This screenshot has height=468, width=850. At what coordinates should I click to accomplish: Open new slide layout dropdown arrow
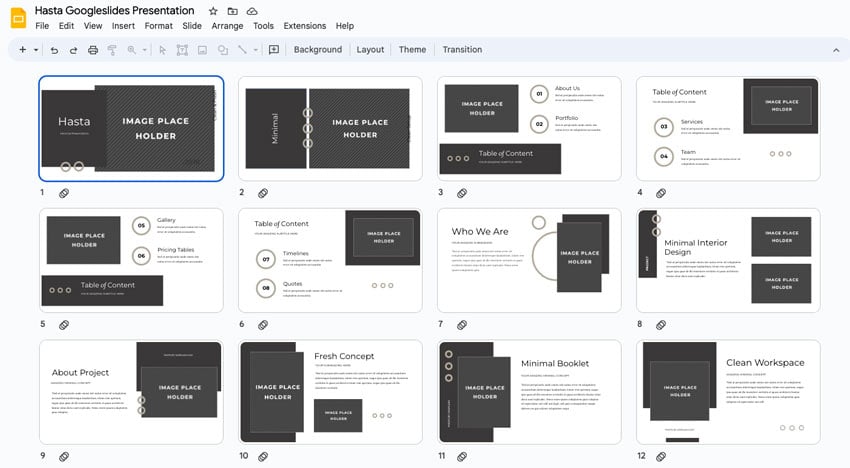coord(36,50)
